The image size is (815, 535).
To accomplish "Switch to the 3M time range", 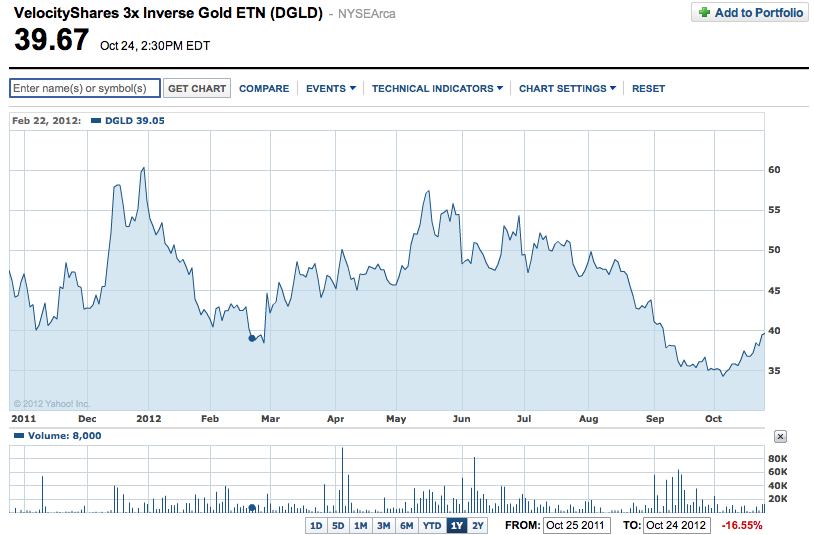I will 384,526.
